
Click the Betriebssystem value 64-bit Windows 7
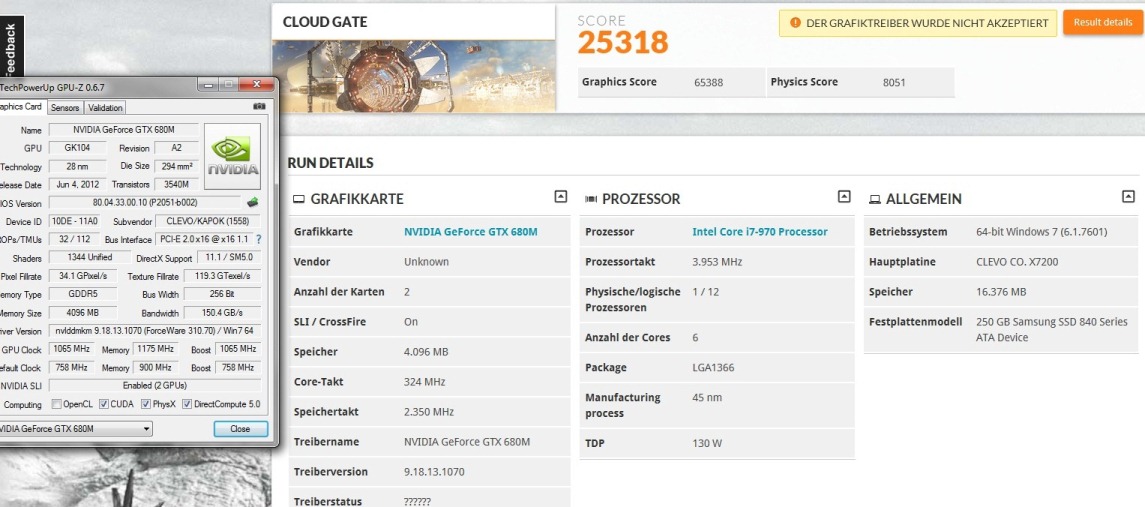tap(1041, 232)
